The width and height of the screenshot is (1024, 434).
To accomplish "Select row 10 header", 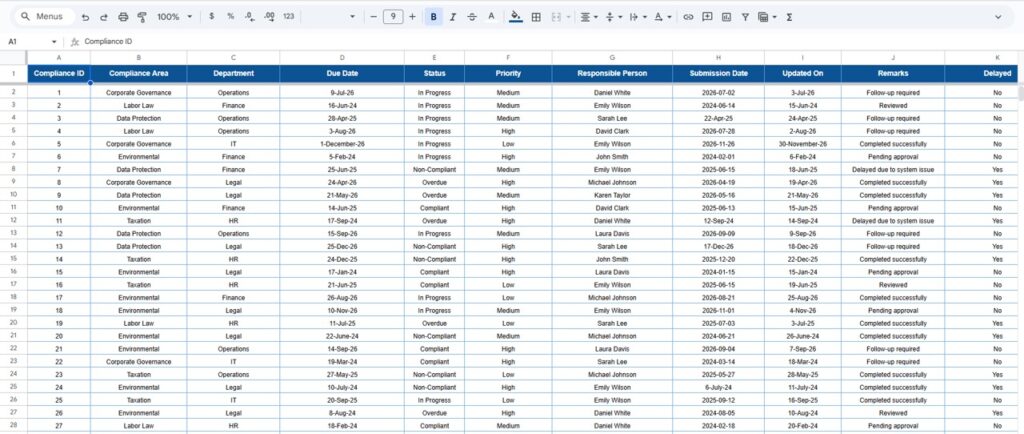I will [x=13, y=195].
